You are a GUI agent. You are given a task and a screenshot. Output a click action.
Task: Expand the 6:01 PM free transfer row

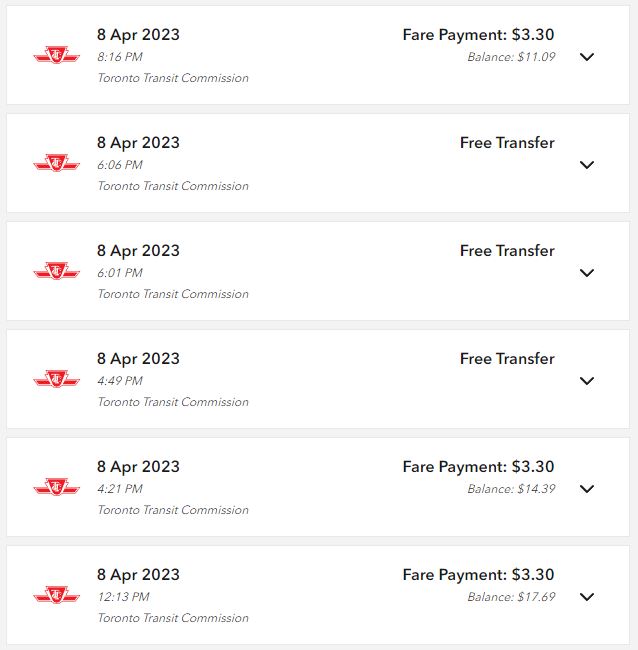(587, 273)
